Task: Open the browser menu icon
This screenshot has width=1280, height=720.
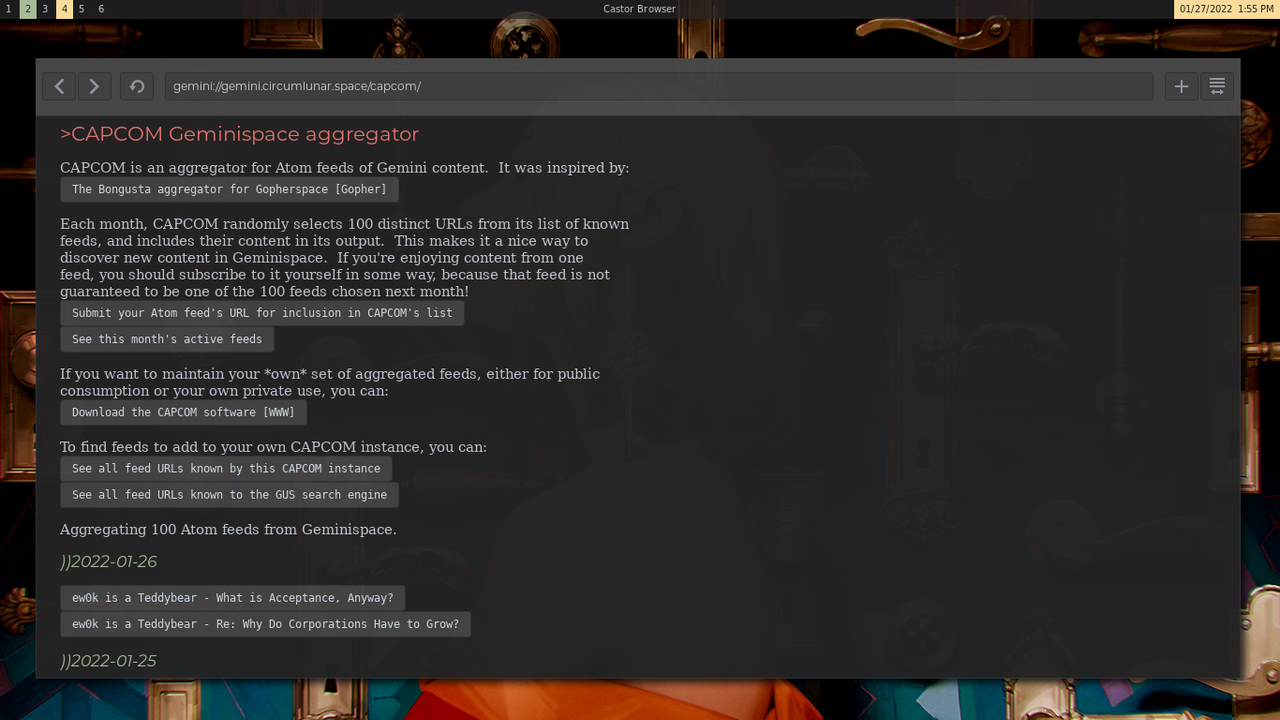Action: coord(1217,86)
